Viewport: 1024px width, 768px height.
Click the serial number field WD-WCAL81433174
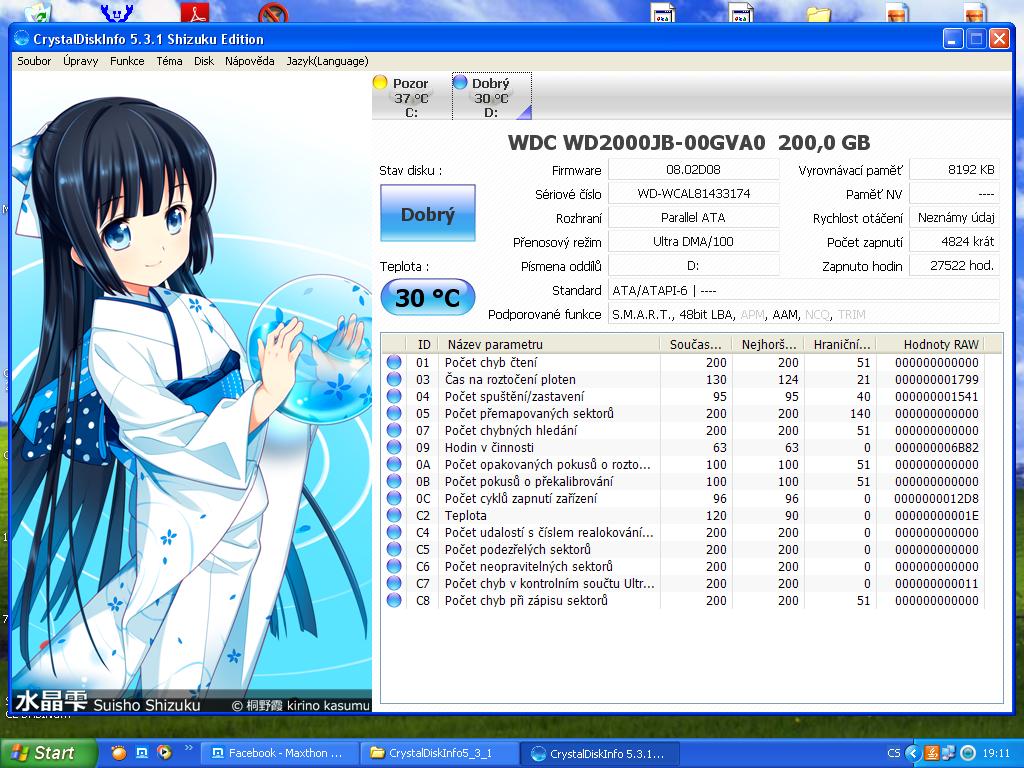pyautogui.click(x=694, y=193)
